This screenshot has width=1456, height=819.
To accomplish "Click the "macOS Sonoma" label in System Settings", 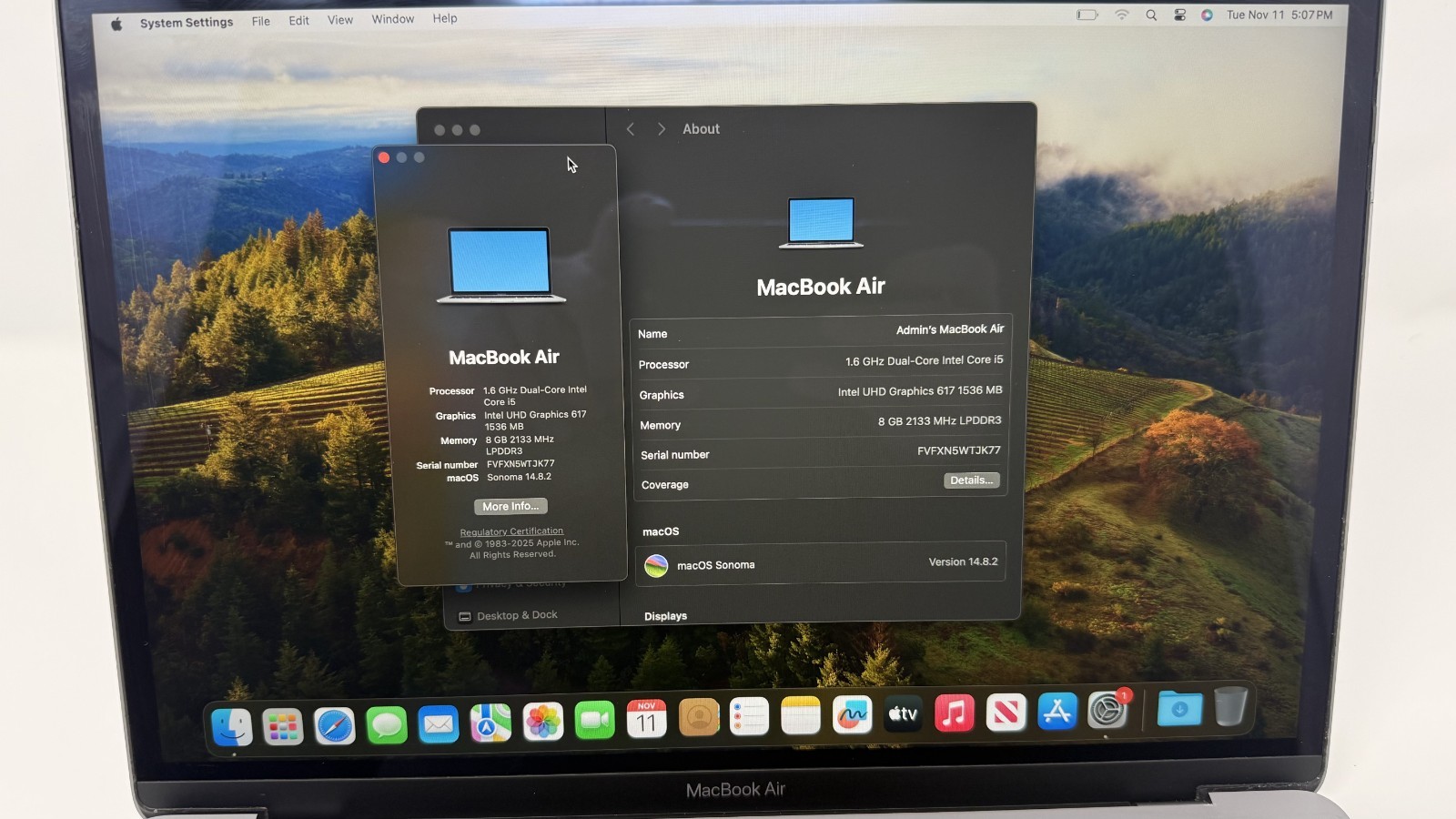I will click(716, 565).
